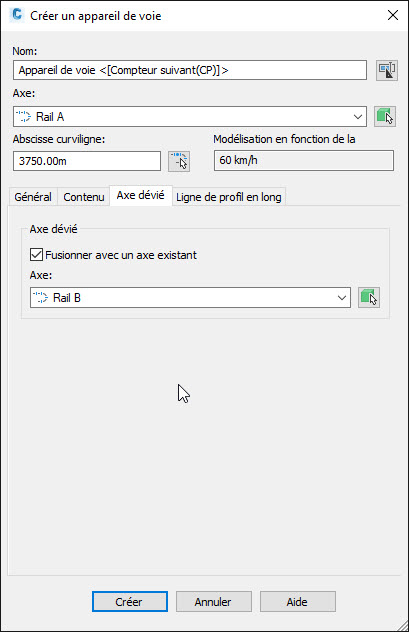Screen dimensions: 409x632
Task: Open help with the Aide button
Action: [x=297, y=601]
